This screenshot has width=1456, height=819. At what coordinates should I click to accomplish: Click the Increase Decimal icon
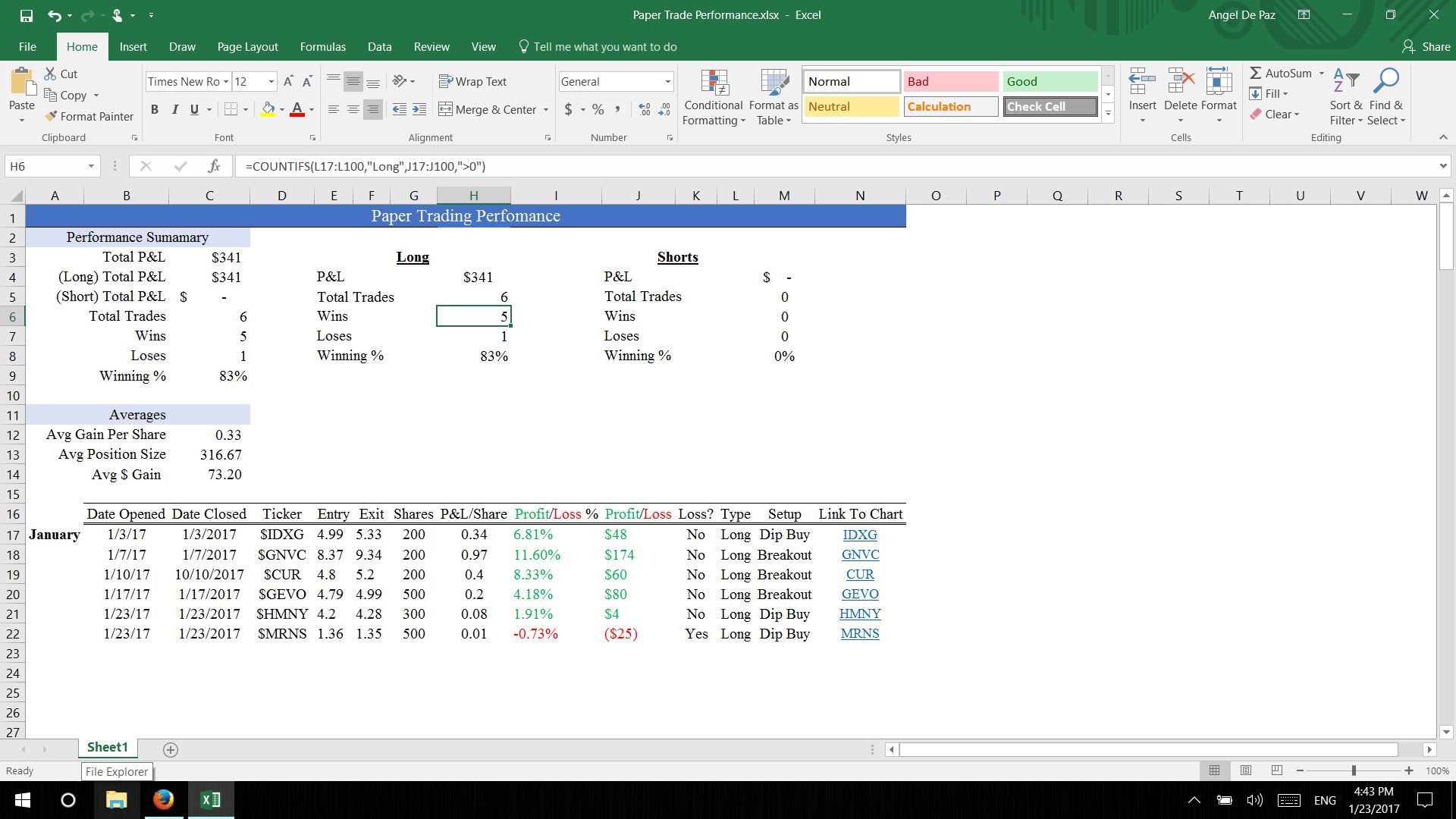pyautogui.click(x=644, y=109)
